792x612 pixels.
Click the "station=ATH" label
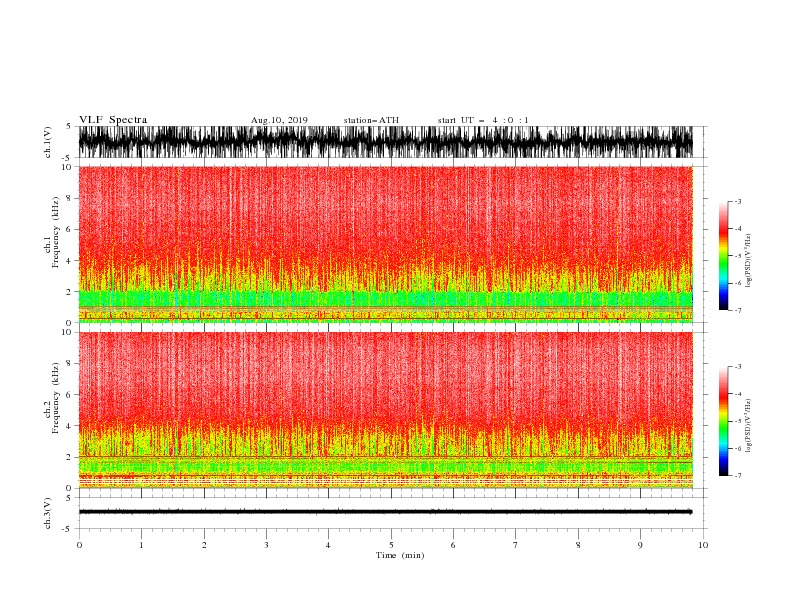pos(371,120)
